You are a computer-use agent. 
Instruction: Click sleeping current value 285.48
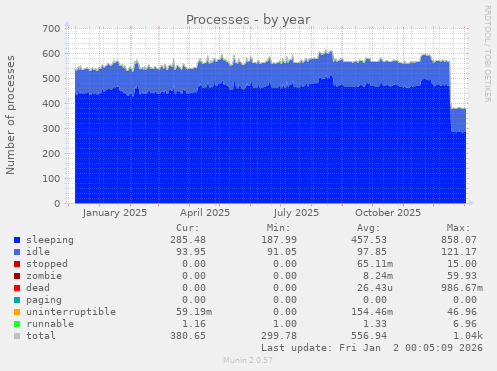pyautogui.click(x=188, y=240)
